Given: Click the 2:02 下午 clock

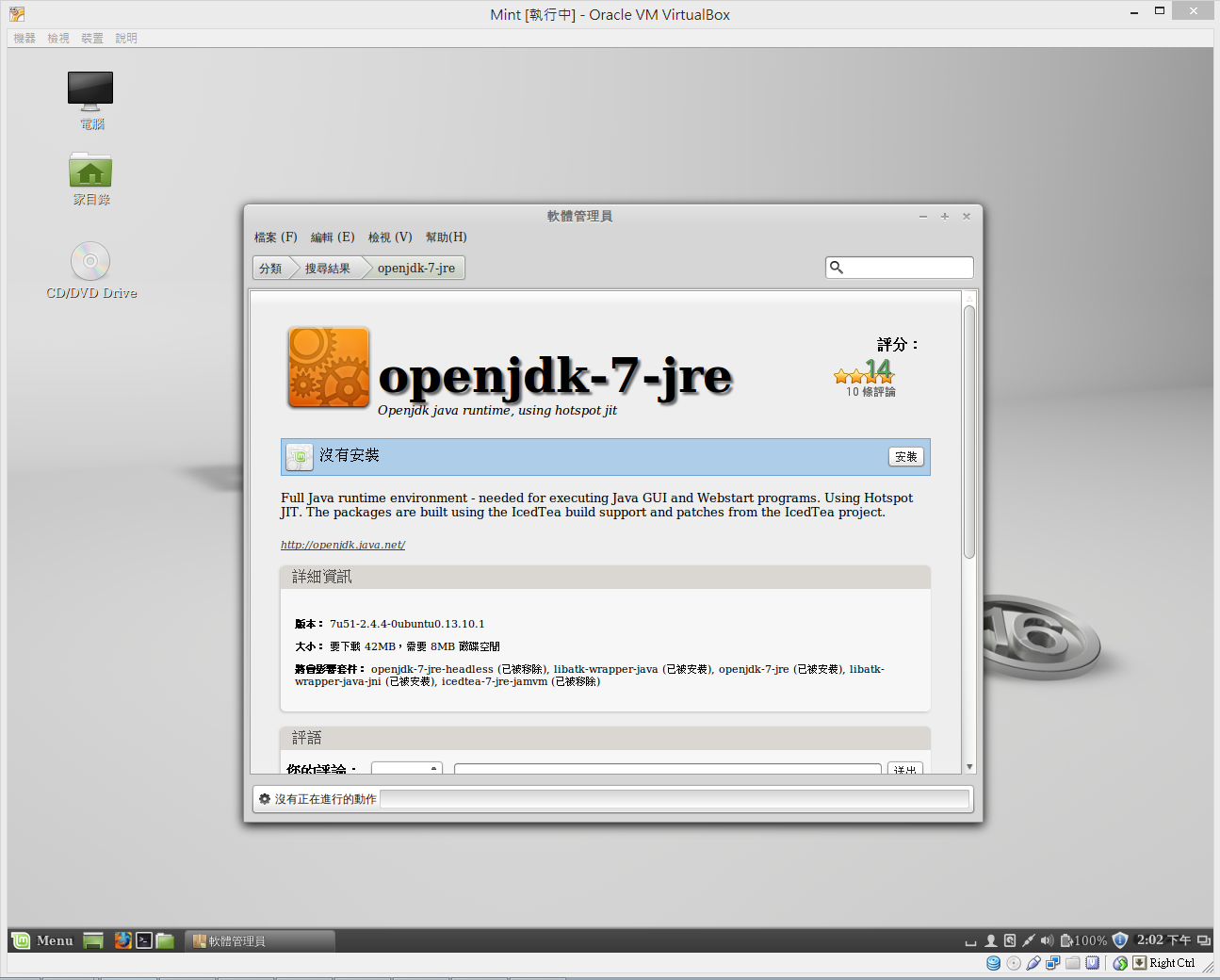Looking at the screenshot, I should (x=1163, y=940).
